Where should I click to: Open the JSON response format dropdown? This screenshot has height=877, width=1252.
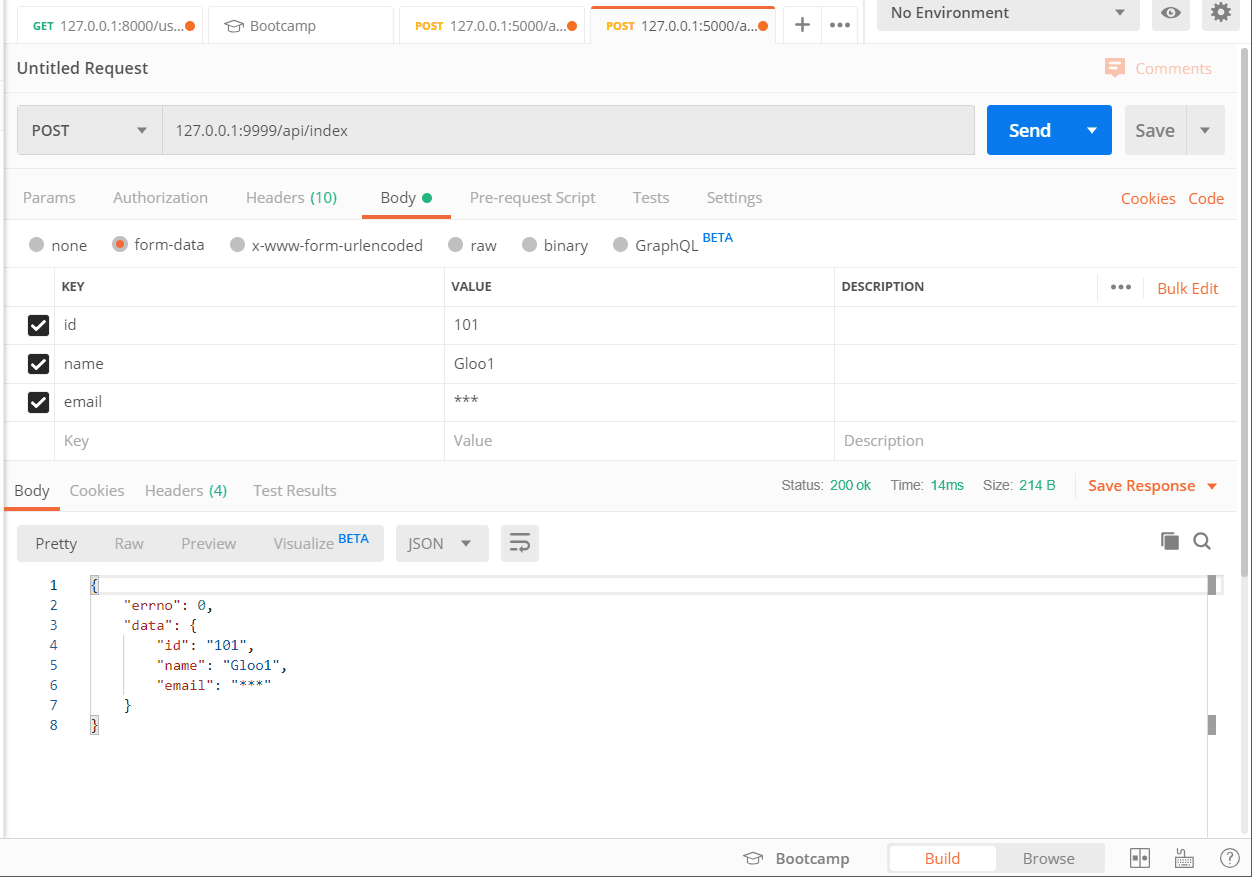(441, 542)
